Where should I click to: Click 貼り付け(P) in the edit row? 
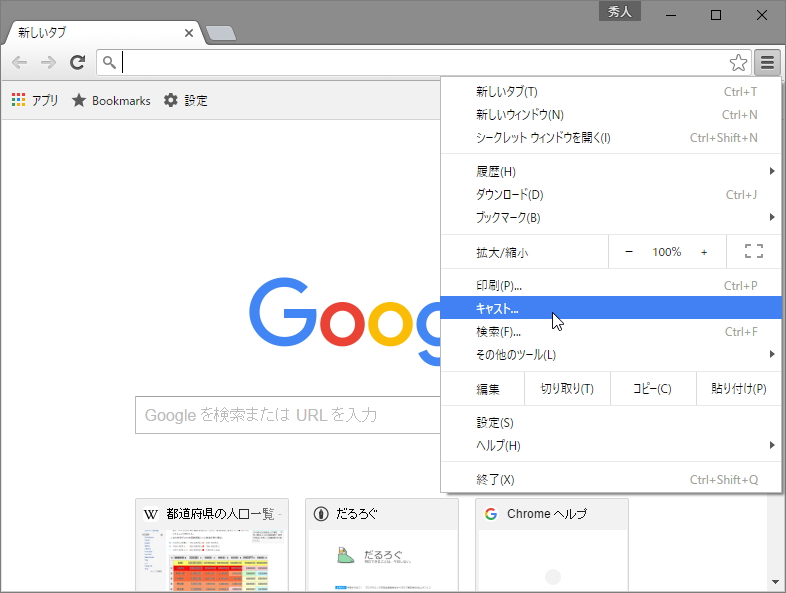tap(738, 388)
